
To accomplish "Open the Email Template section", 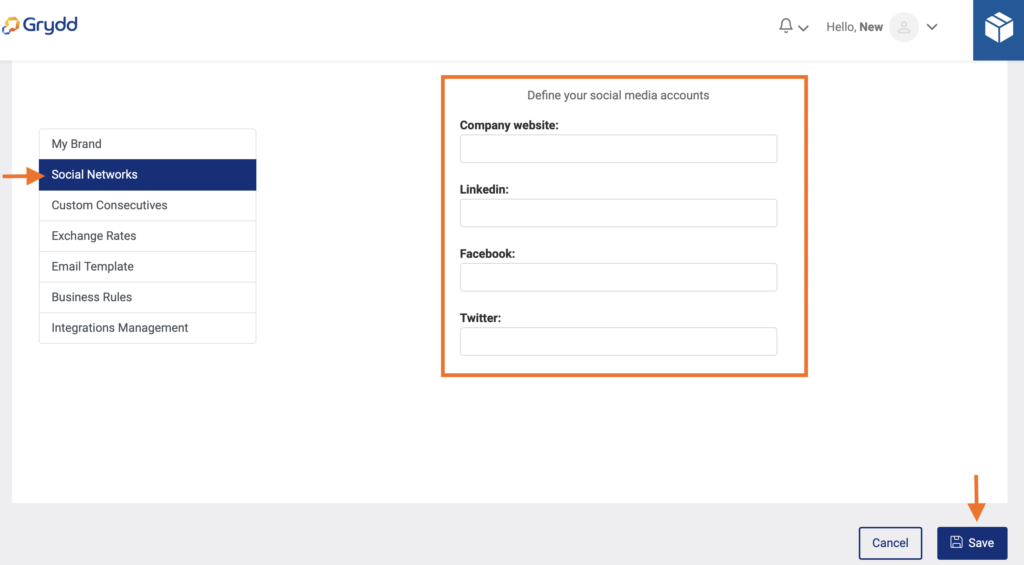I will [148, 267].
